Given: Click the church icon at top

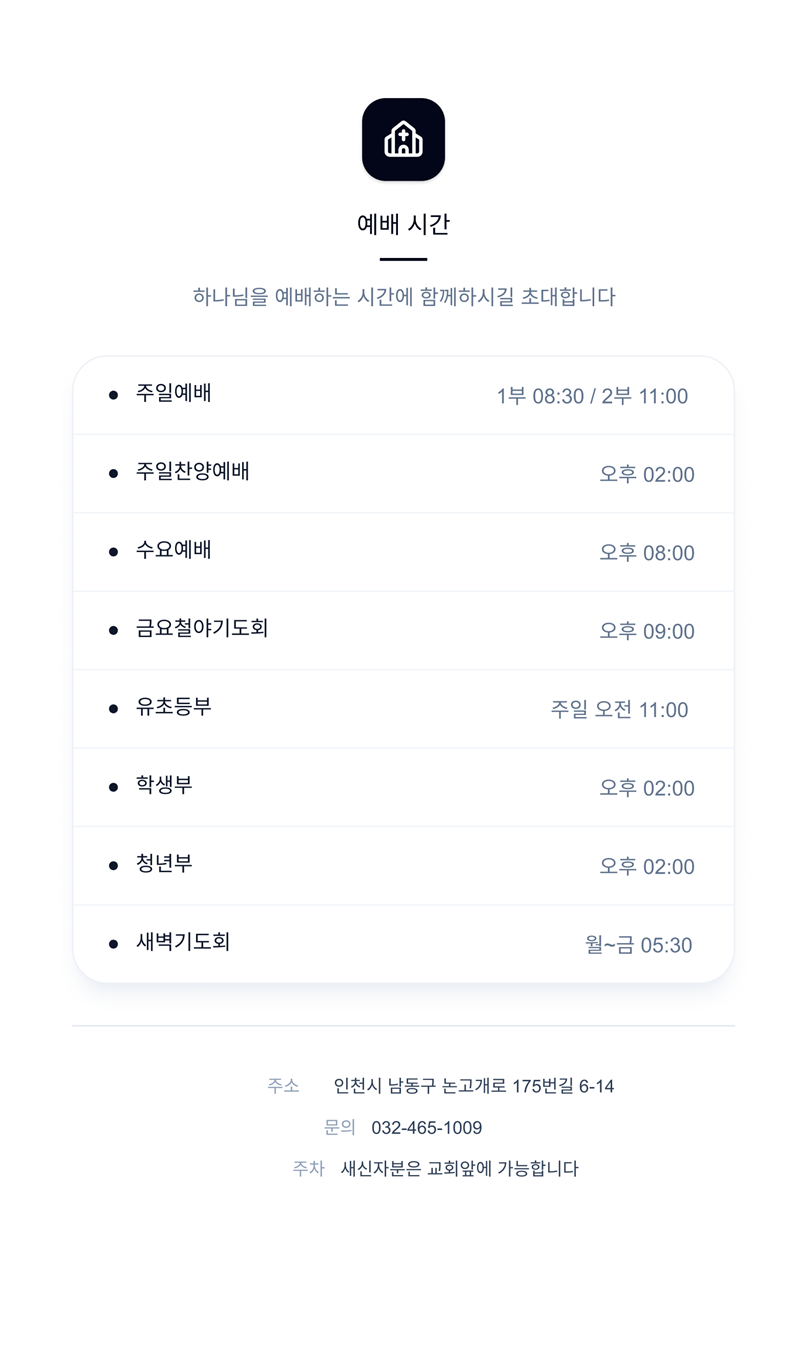Looking at the screenshot, I should (x=403, y=140).
